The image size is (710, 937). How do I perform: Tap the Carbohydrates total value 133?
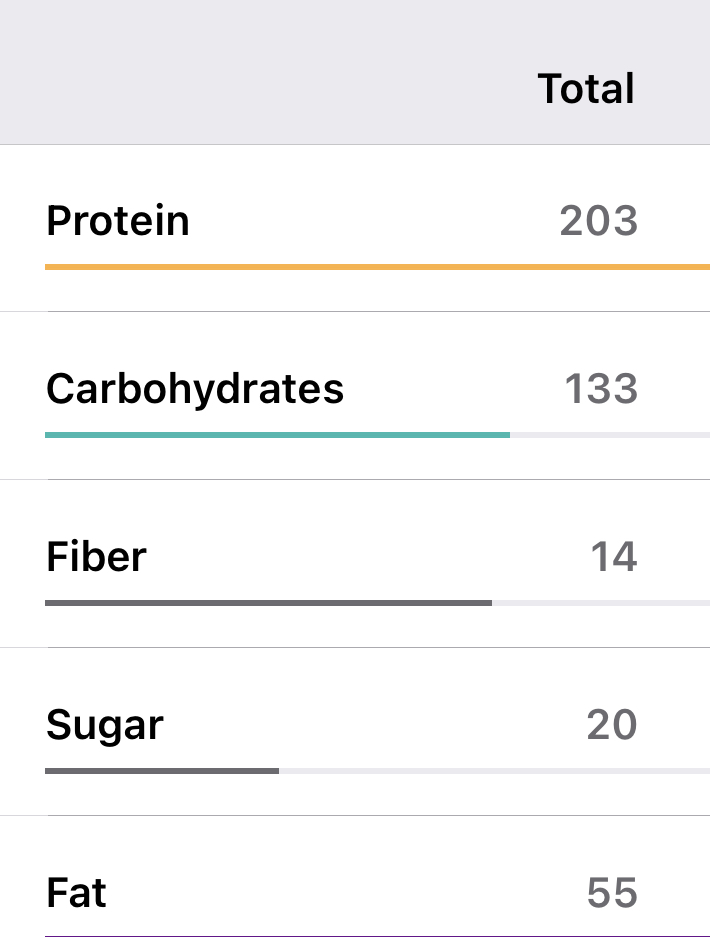600,388
